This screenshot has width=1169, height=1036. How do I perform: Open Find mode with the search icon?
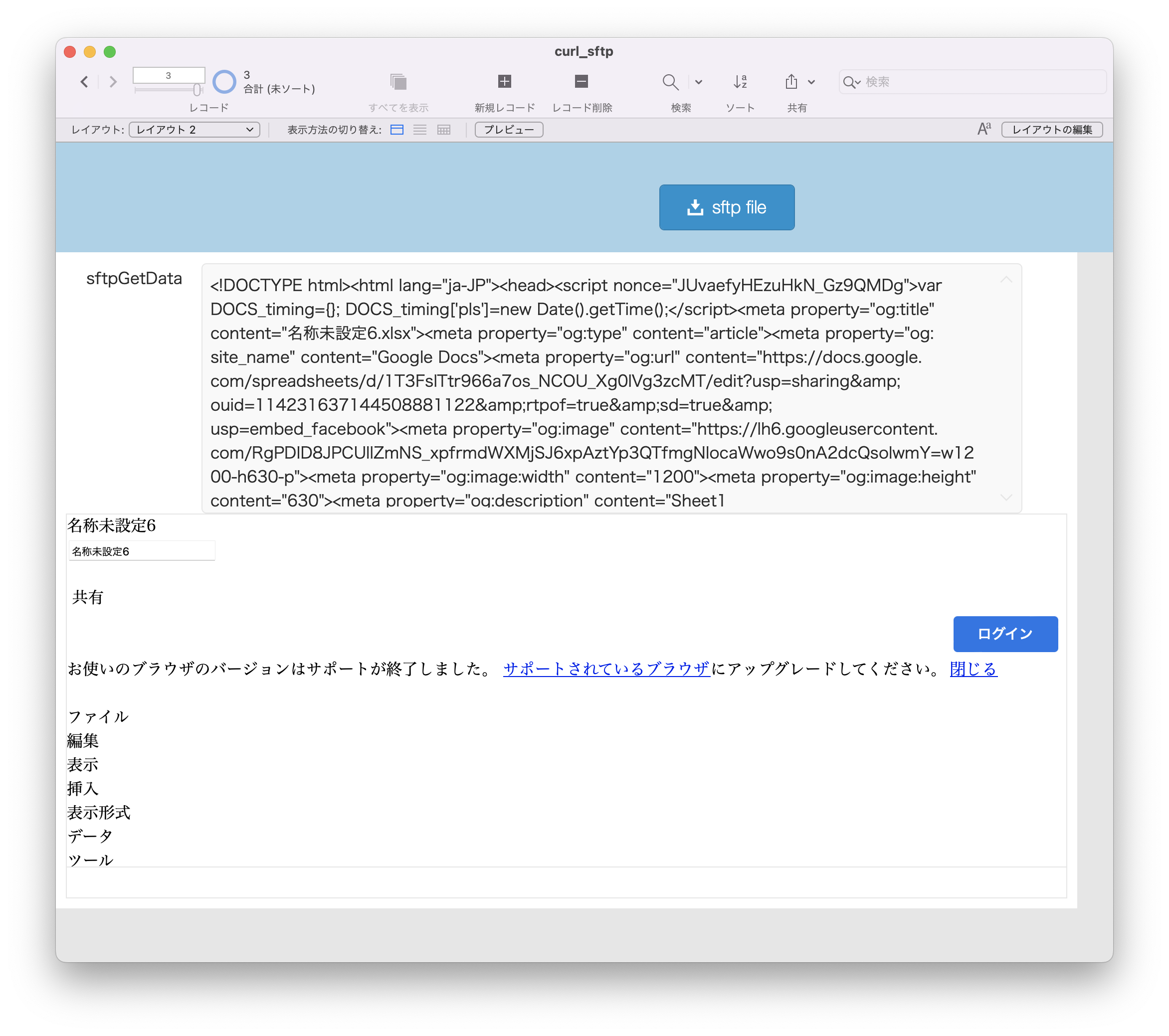click(671, 82)
